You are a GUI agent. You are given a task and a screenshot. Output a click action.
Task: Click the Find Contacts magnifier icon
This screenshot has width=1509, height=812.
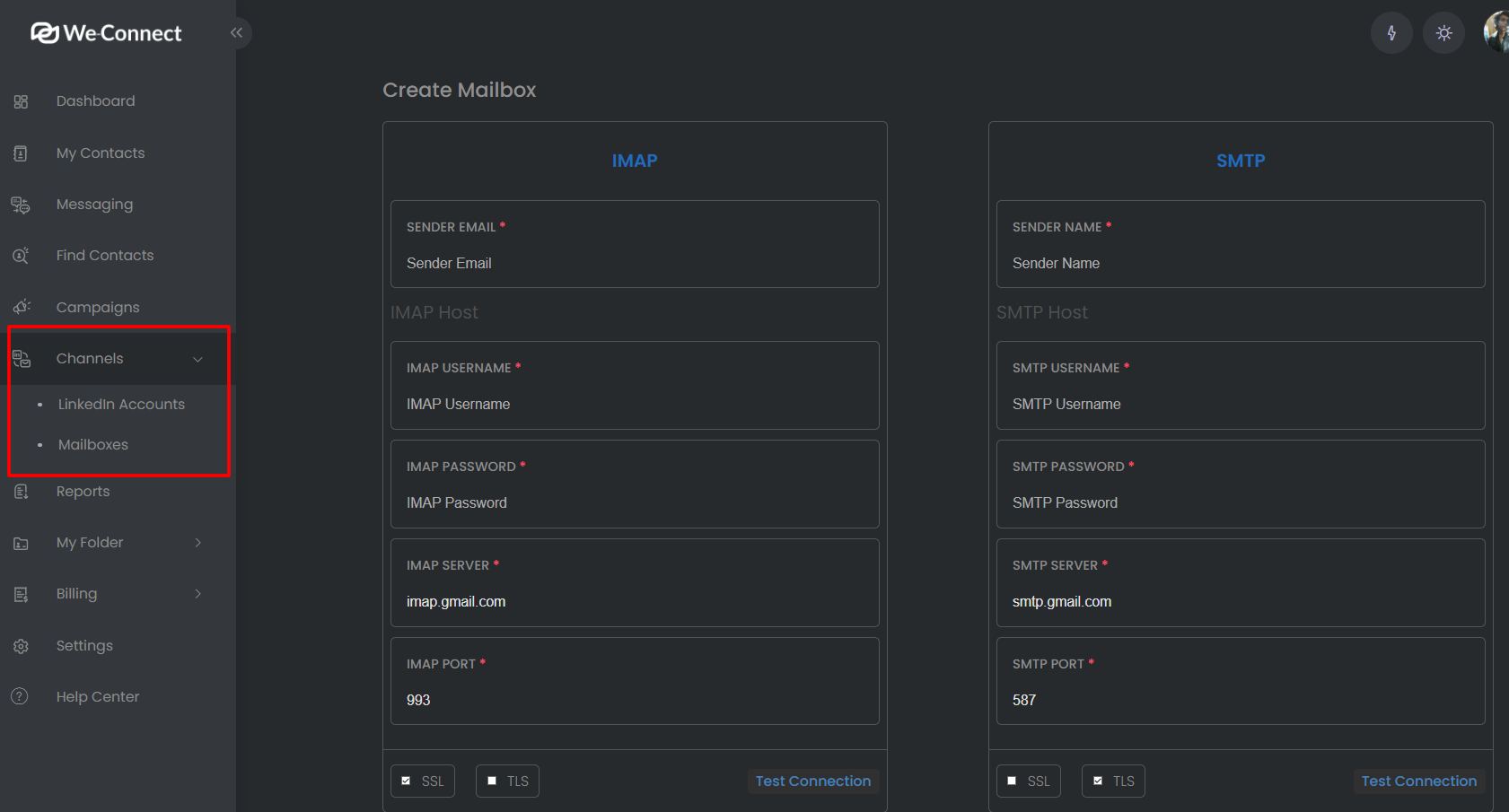click(x=21, y=255)
